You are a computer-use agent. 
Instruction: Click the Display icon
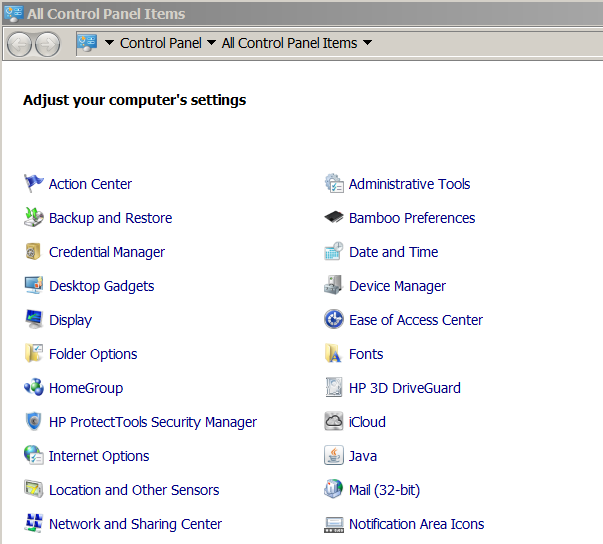[34, 319]
